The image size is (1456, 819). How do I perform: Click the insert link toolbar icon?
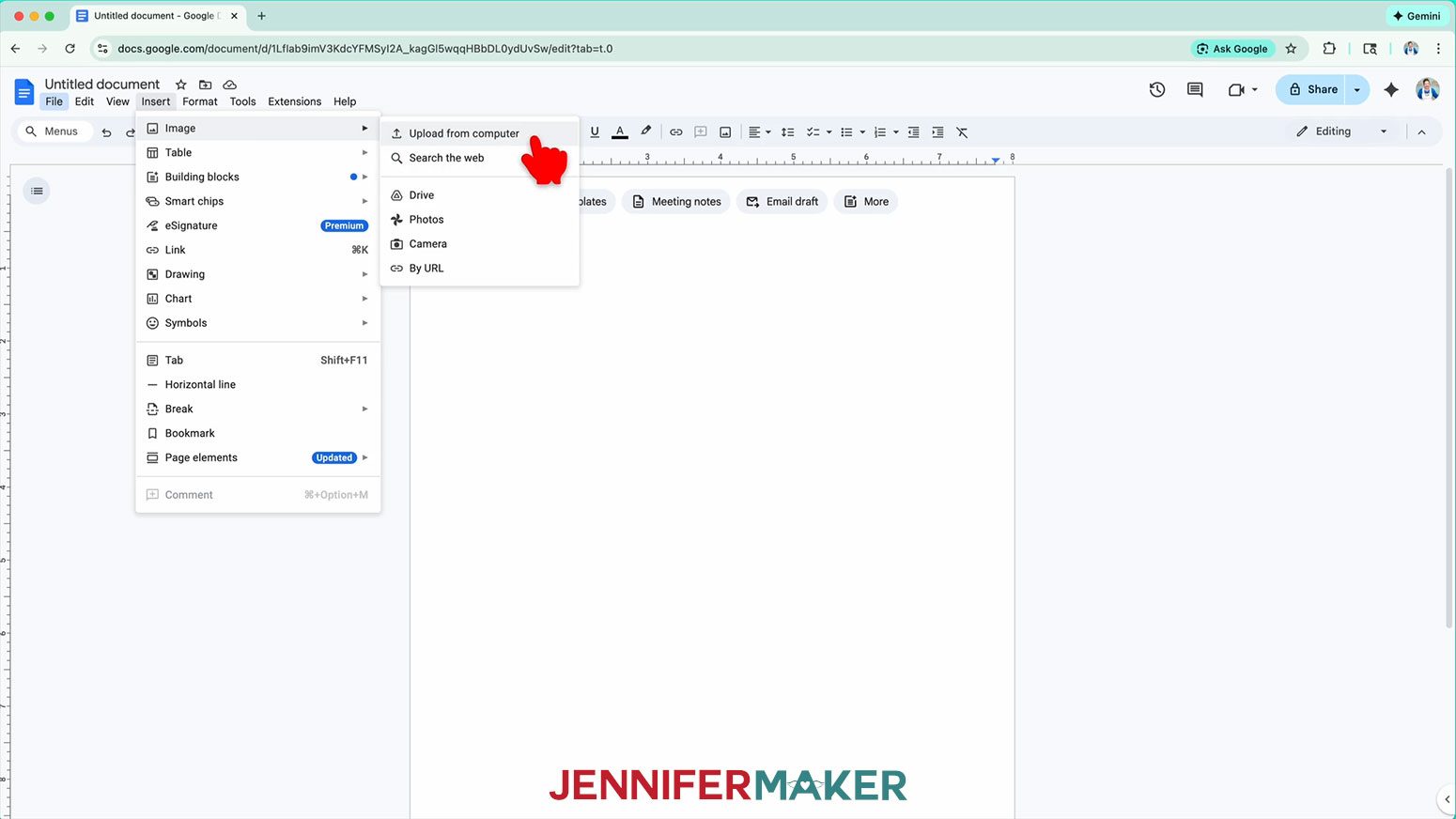(x=675, y=132)
